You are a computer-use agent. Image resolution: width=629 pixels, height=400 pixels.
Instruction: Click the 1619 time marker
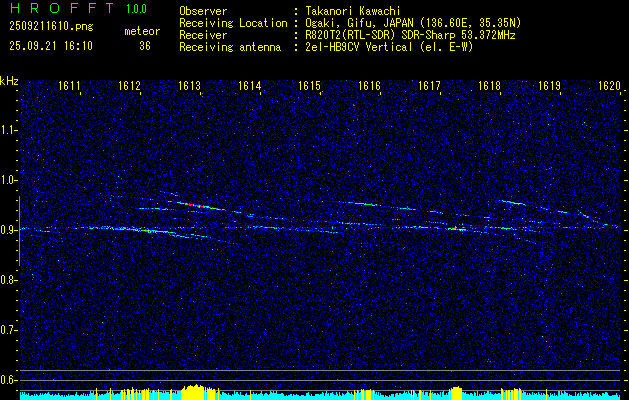[549, 85]
